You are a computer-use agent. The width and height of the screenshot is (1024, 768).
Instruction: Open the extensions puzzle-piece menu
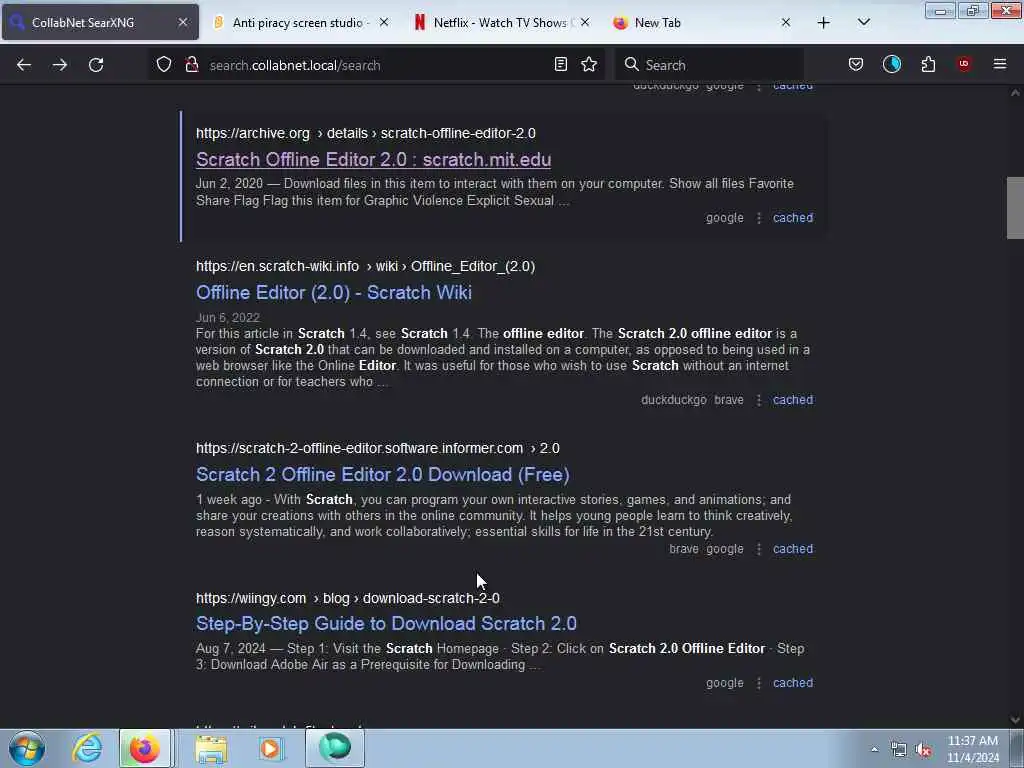tap(928, 64)
